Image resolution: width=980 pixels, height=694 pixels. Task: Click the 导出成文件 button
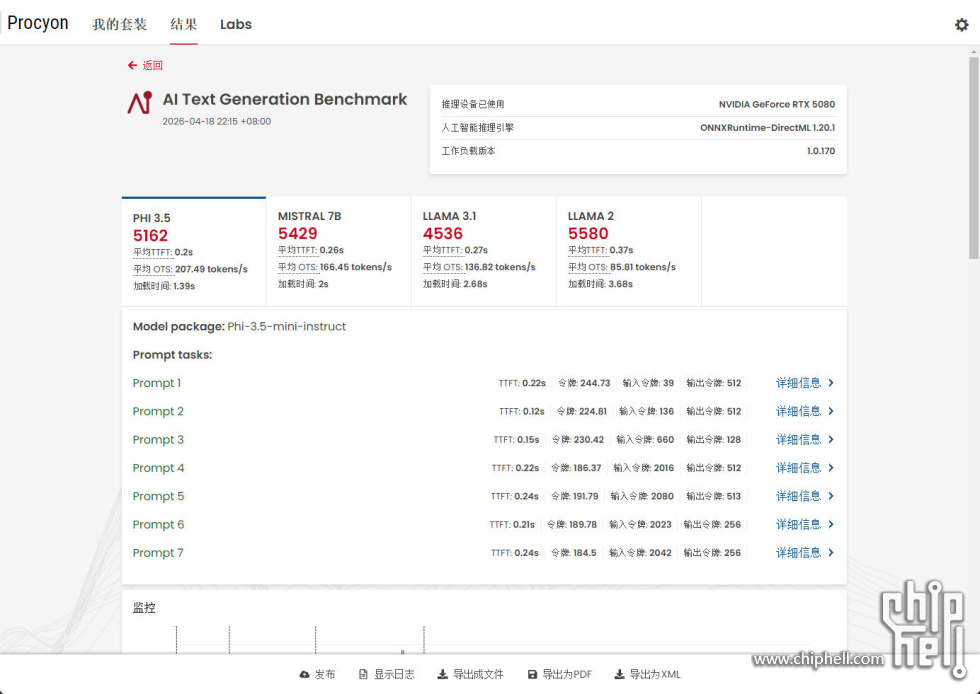pyautogui.click(x=470, y=674)
